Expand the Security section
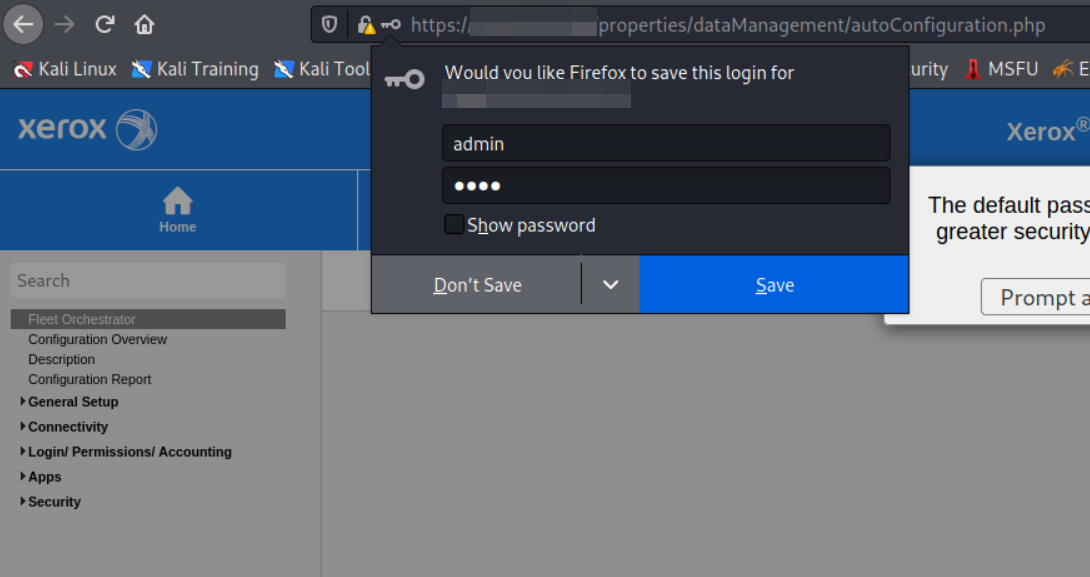 click(x=50, y=502)
